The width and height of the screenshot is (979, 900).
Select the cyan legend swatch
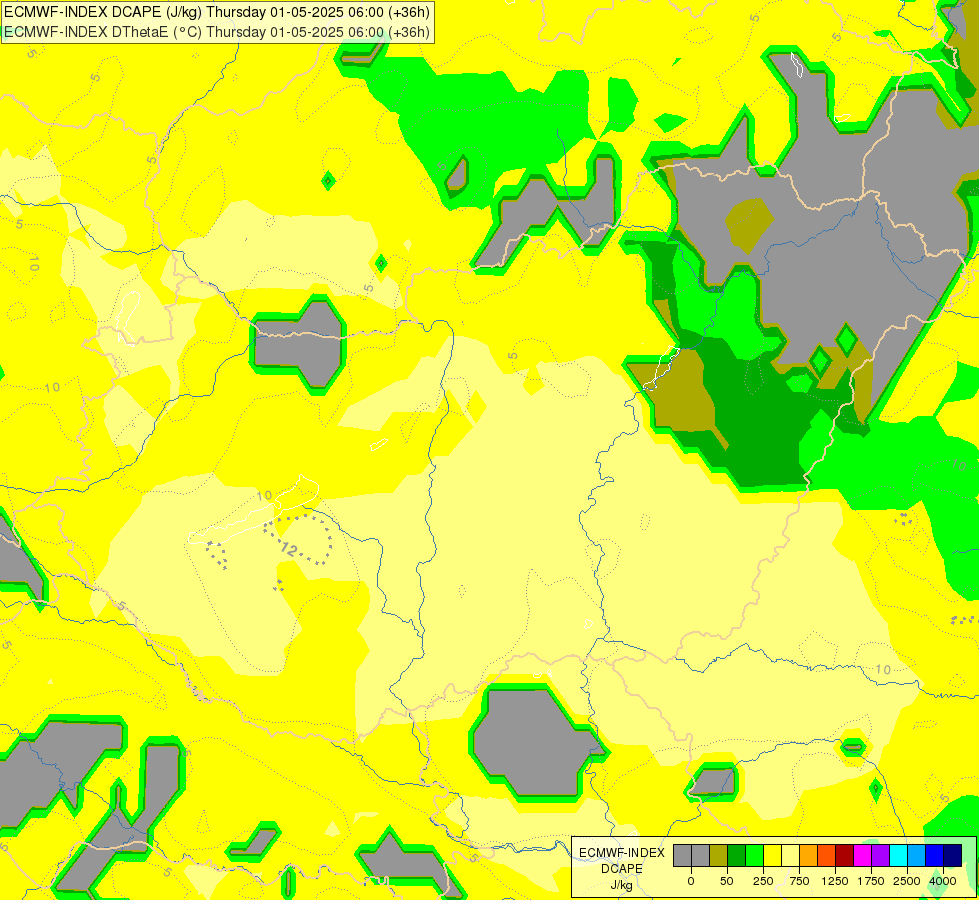point(898,855)
